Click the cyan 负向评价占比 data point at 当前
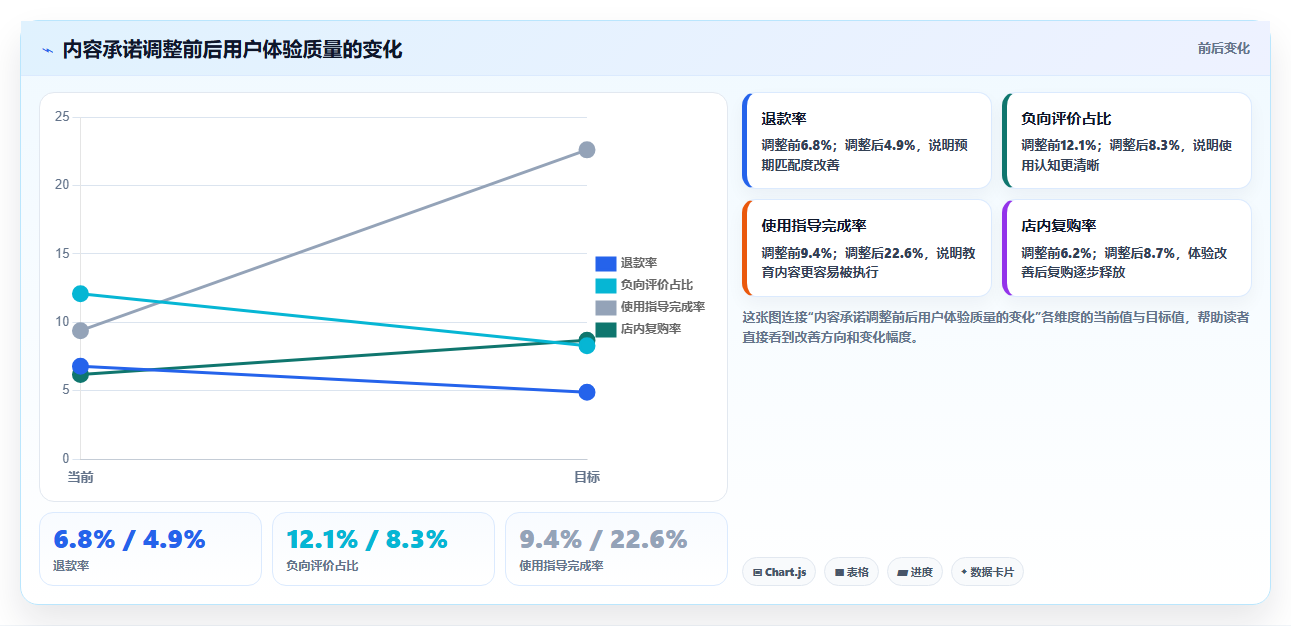This screenshot has height=626, width=1291. click(x=80, y=294)
